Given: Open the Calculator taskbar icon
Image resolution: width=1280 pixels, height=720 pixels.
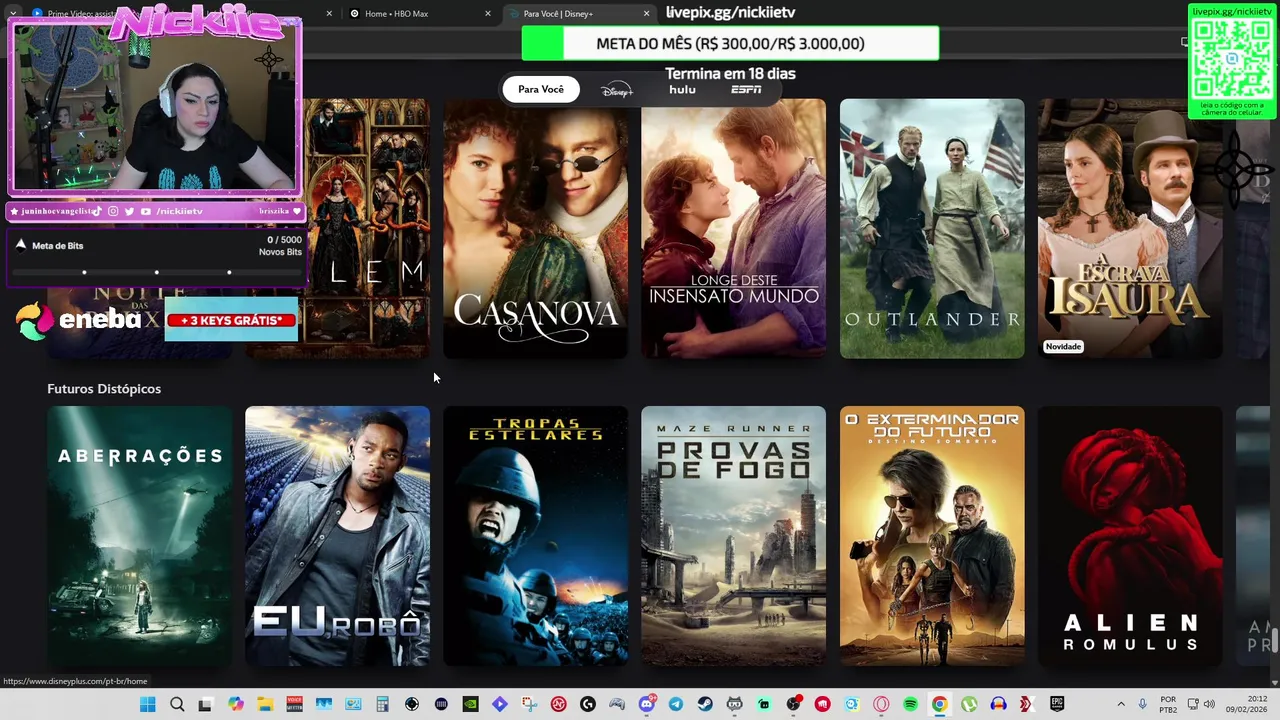Looking at the screenshot, I should click(382, 704).
